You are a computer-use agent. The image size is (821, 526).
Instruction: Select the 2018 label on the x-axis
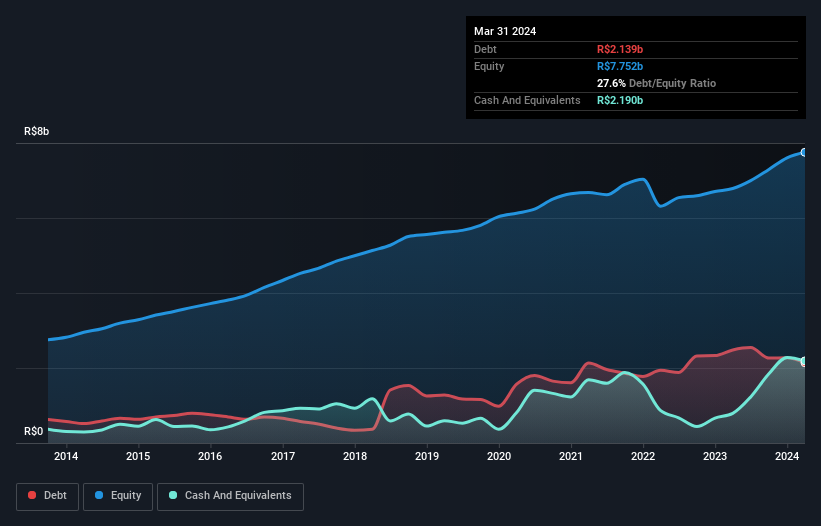tap(354, 457)
